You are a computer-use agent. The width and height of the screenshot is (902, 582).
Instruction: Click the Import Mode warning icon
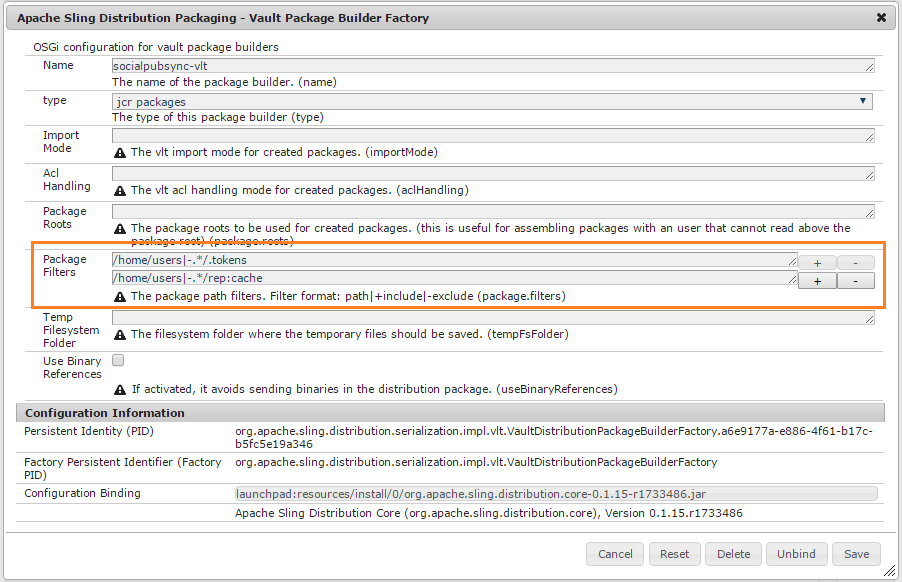pos(120,153)
